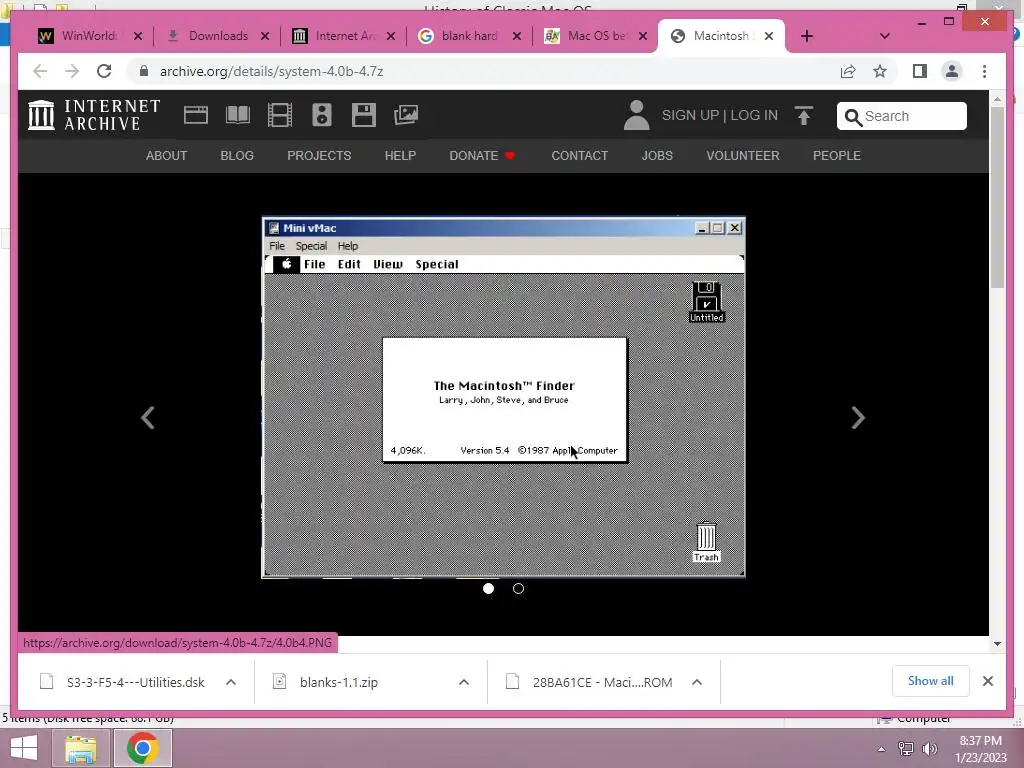The width and height of the screenshot is (1024, 768).
Task: Click VOLUNTEER in Archive navigation
Action: tap(743, 155)
